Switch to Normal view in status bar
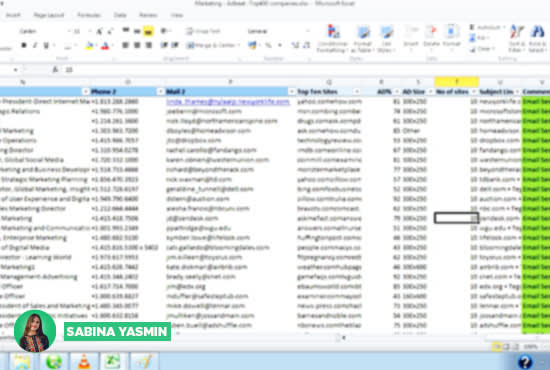550x370 pixels. pyautogui.click(x=497, y=347)
